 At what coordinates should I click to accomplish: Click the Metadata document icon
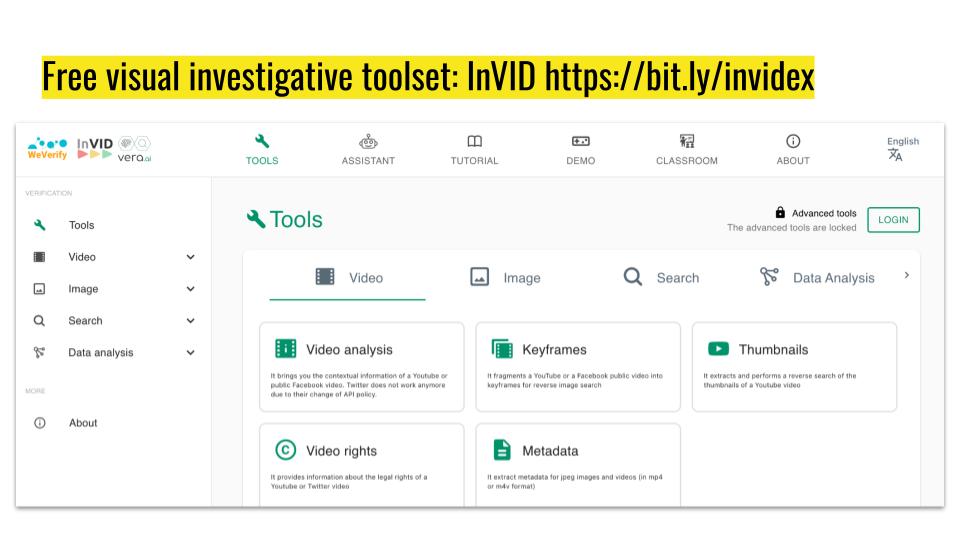[x=502, y=450]
